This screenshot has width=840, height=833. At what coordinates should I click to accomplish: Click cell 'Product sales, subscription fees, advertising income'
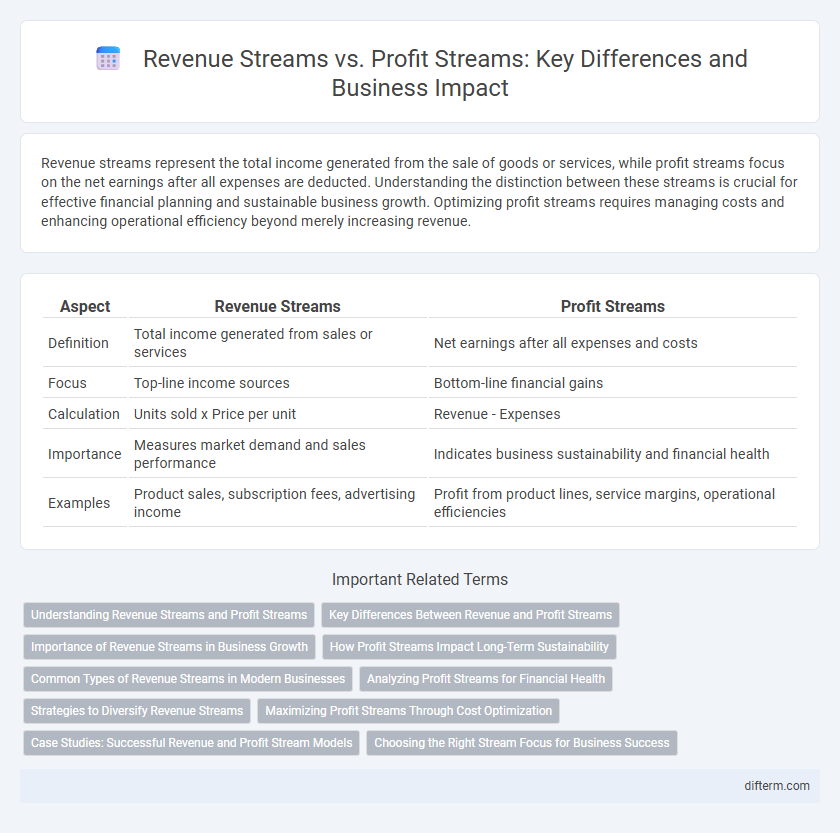coord(278,503)
